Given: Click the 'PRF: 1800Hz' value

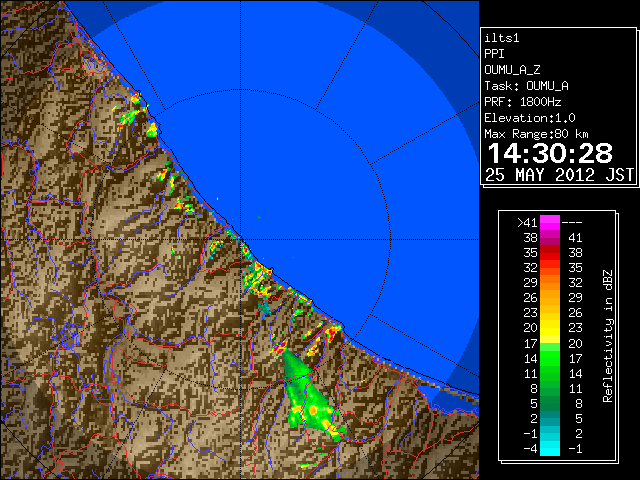Looking at the screenshot, I should point(523,102).
